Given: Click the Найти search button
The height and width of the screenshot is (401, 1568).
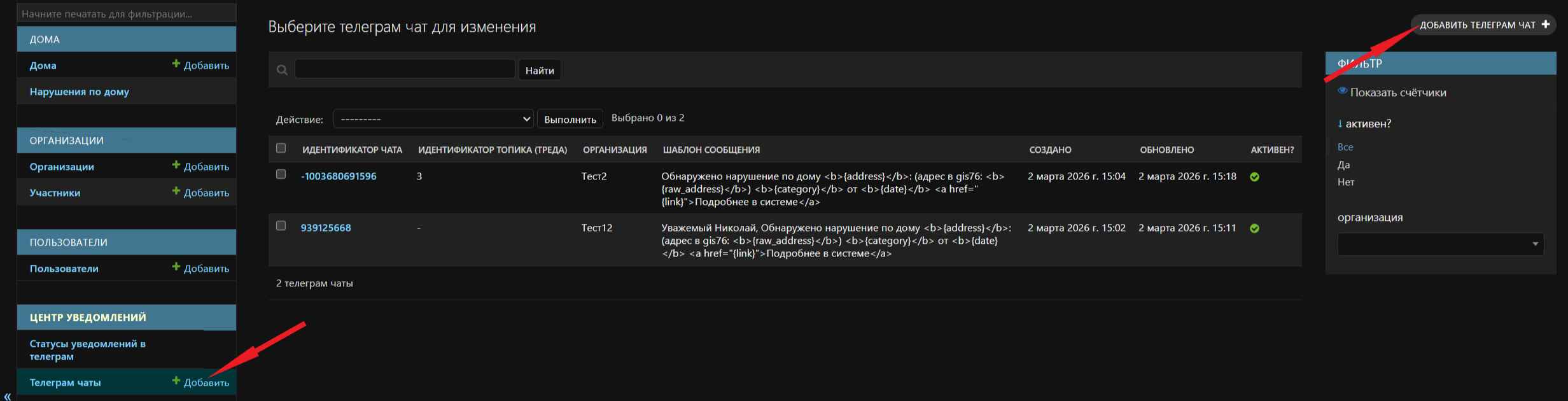Looking at the screenshot, I should tap(540, 70).
